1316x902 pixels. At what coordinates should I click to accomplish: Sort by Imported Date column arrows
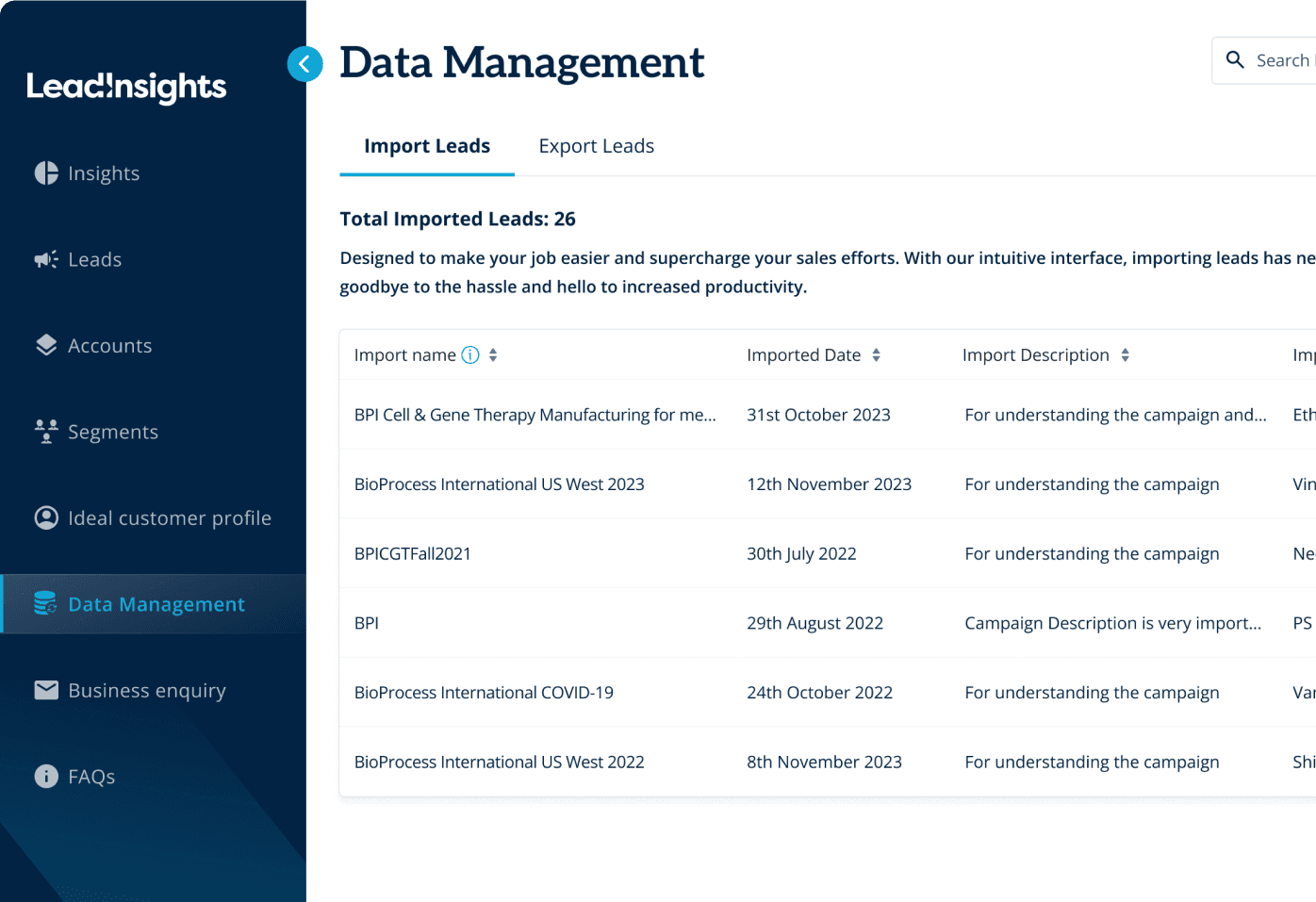876,354
